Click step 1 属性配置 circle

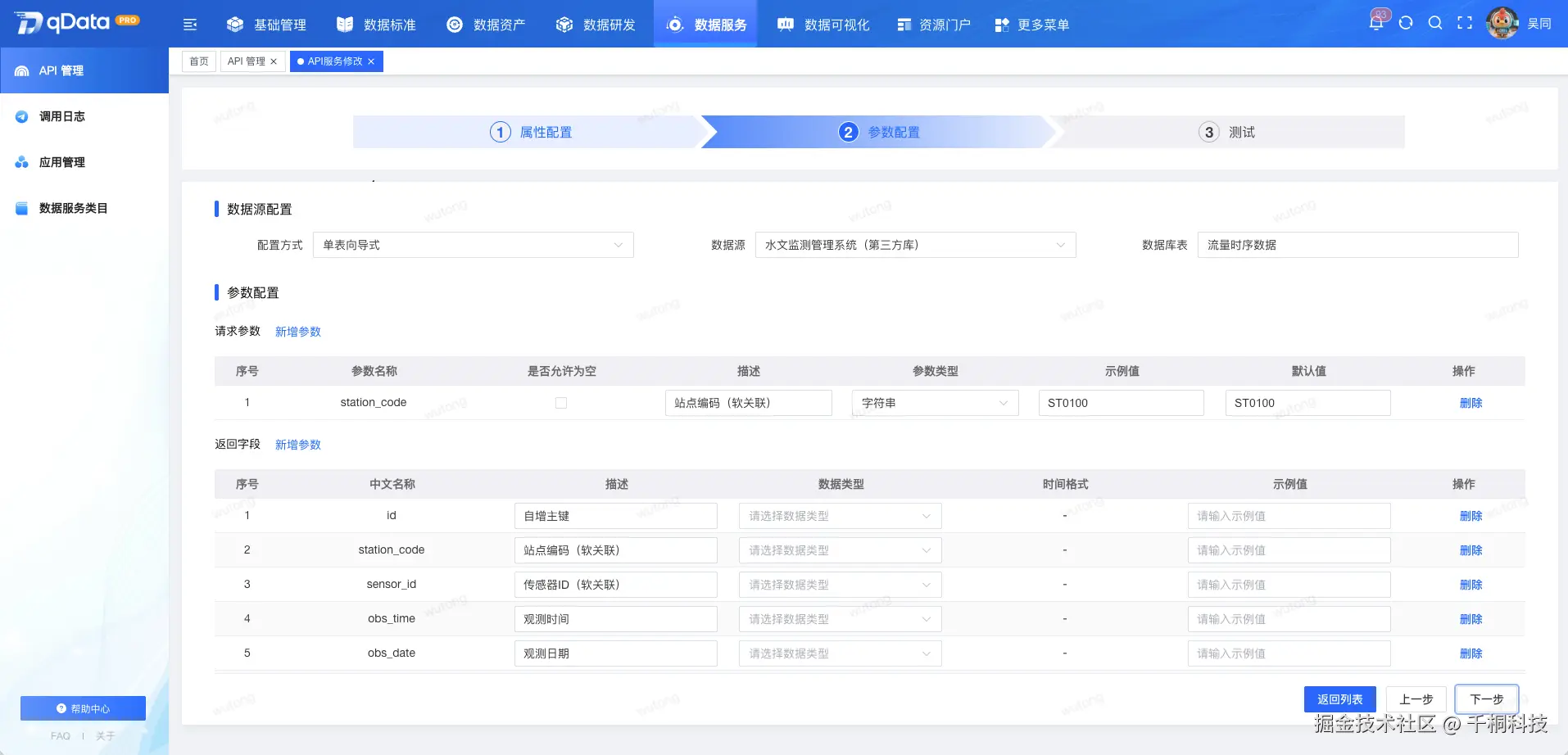[x=500, y=131]
